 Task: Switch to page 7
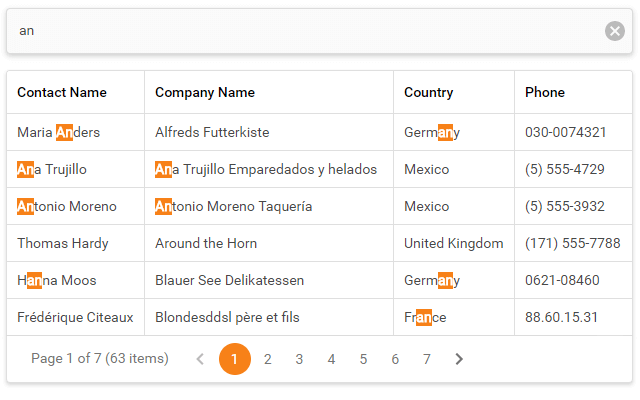427,359
